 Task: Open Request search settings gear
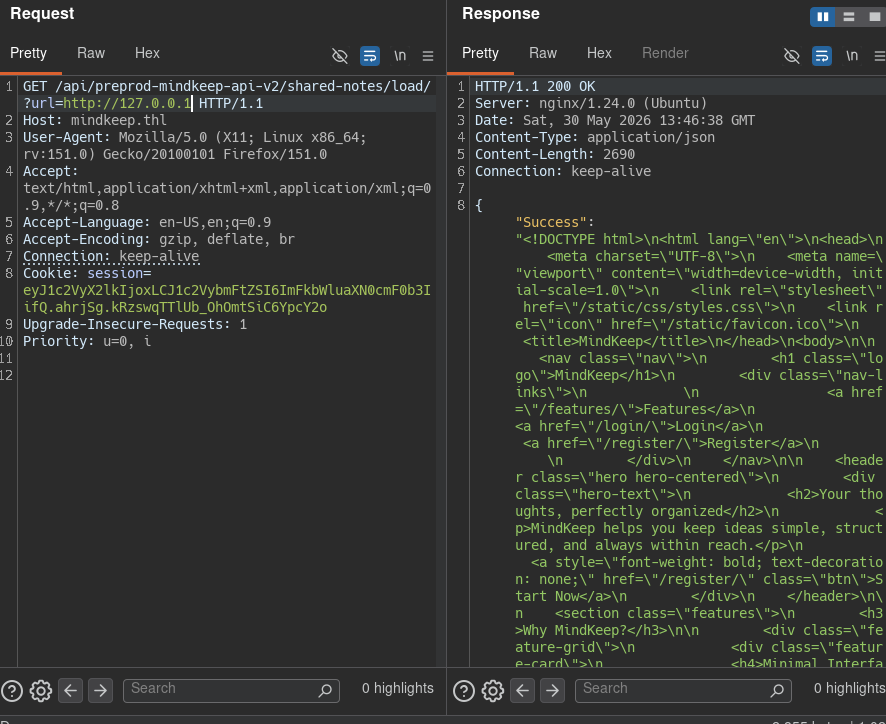[41, 691]
